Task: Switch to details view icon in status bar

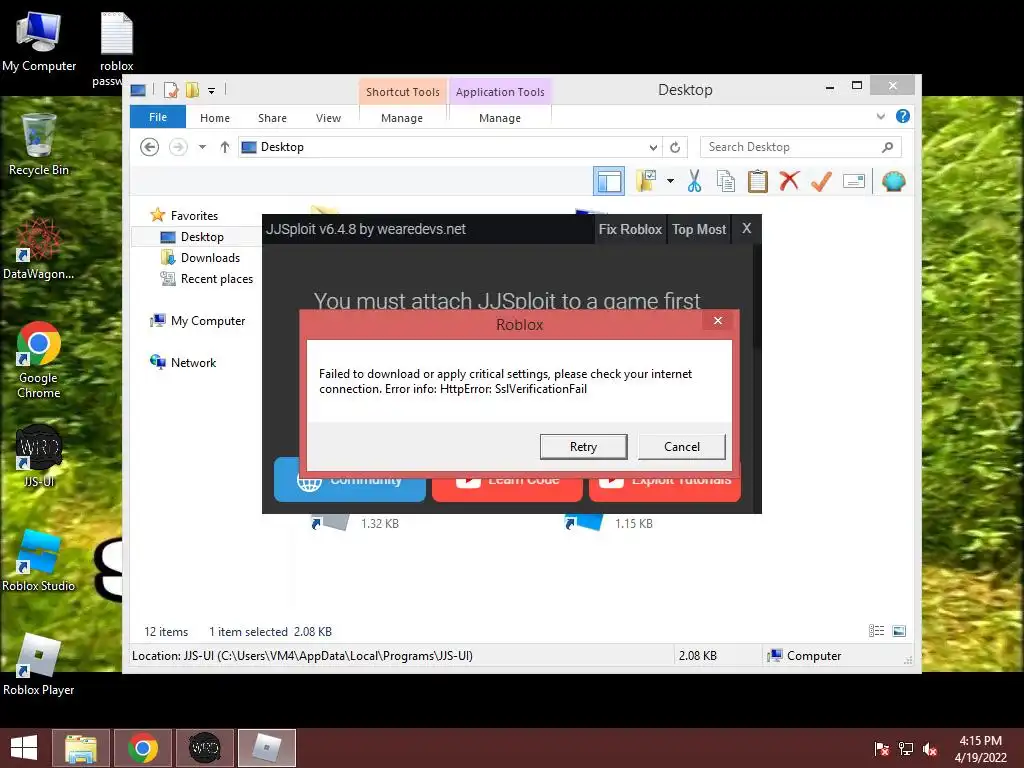Action: click(x=876, y=631)
